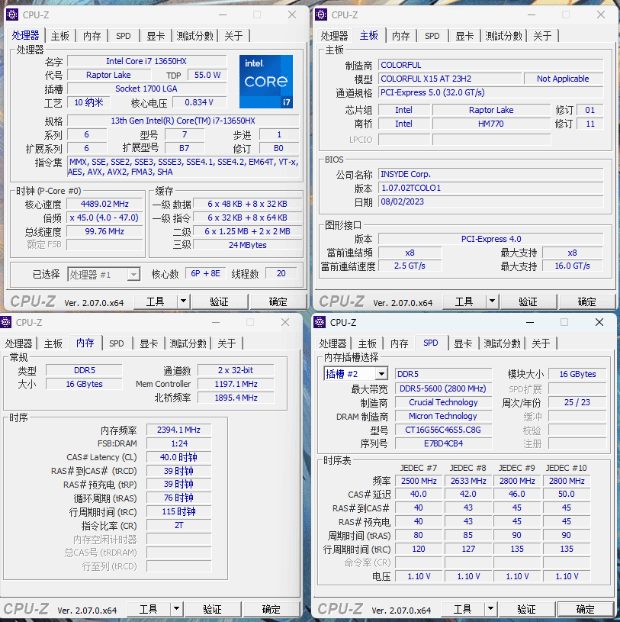Click the CAS# Latency value 40.0 时钟
This screenshot has height=622, width=620.
(179, 457)
